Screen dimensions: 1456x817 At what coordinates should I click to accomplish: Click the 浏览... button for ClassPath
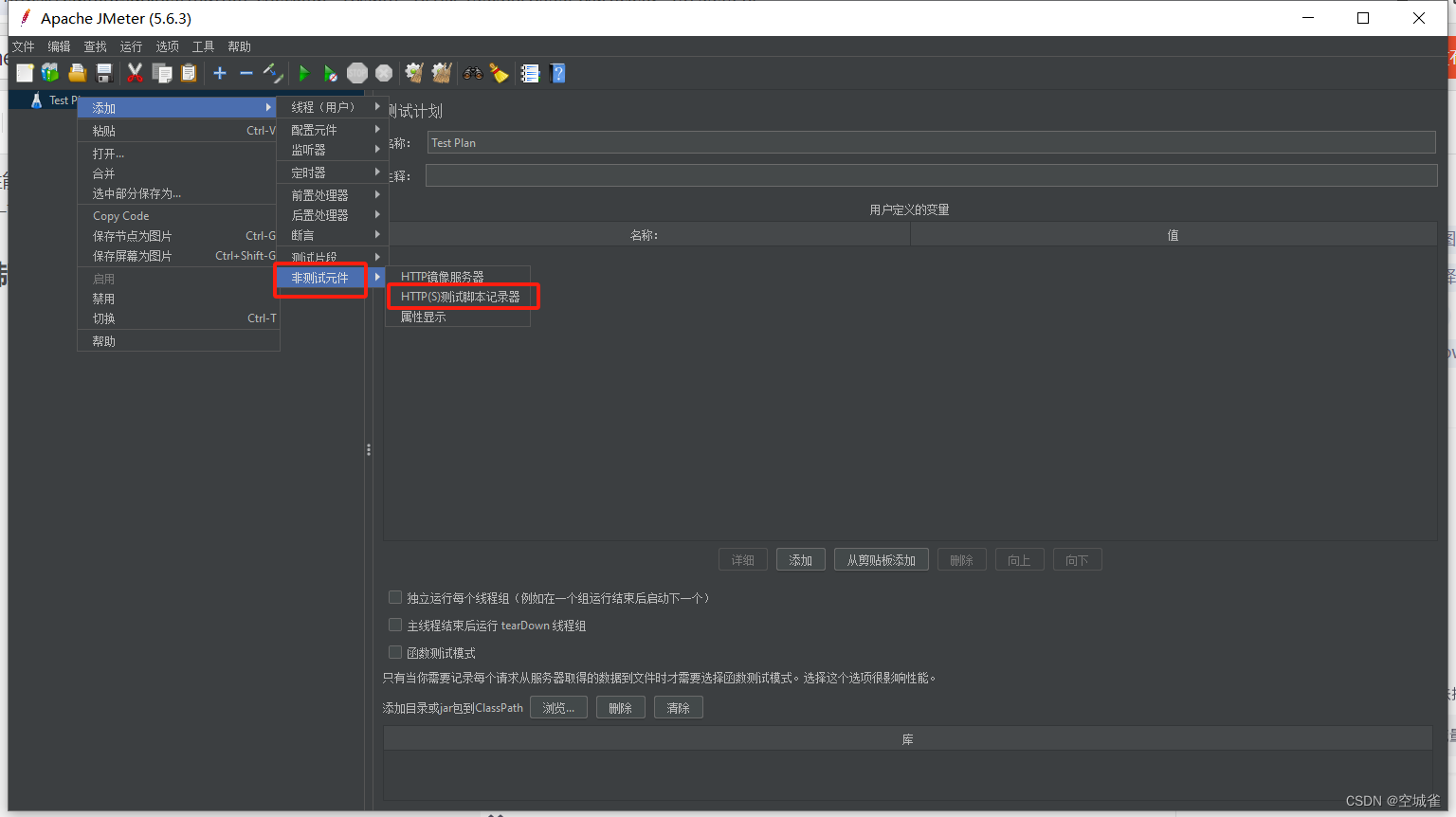[558, 708]
